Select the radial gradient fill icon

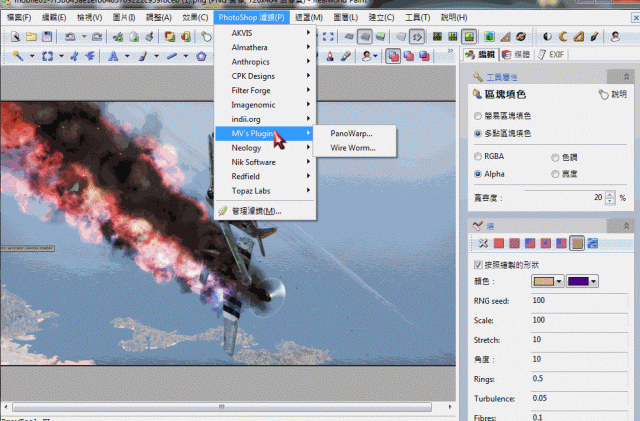click(546, 243)
